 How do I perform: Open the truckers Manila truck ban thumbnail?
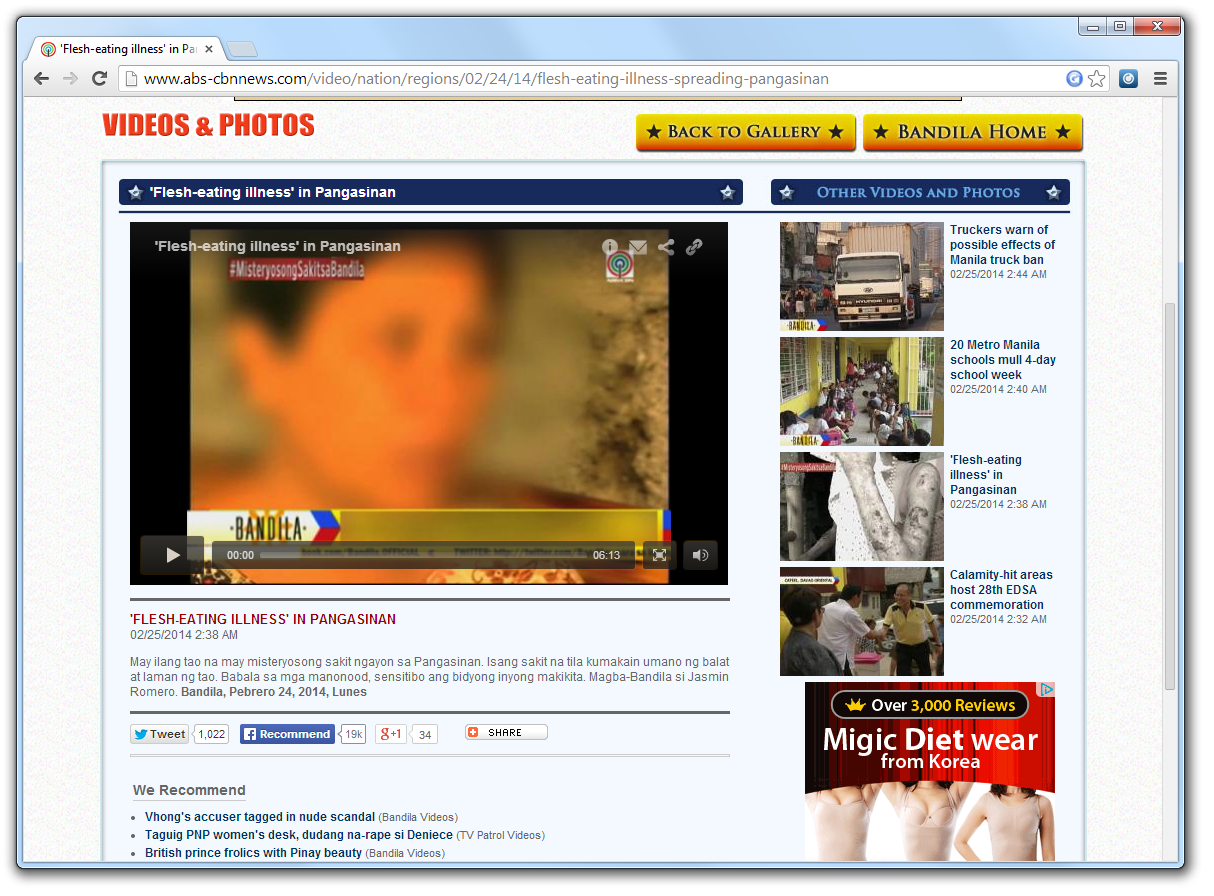coord(861,277)
